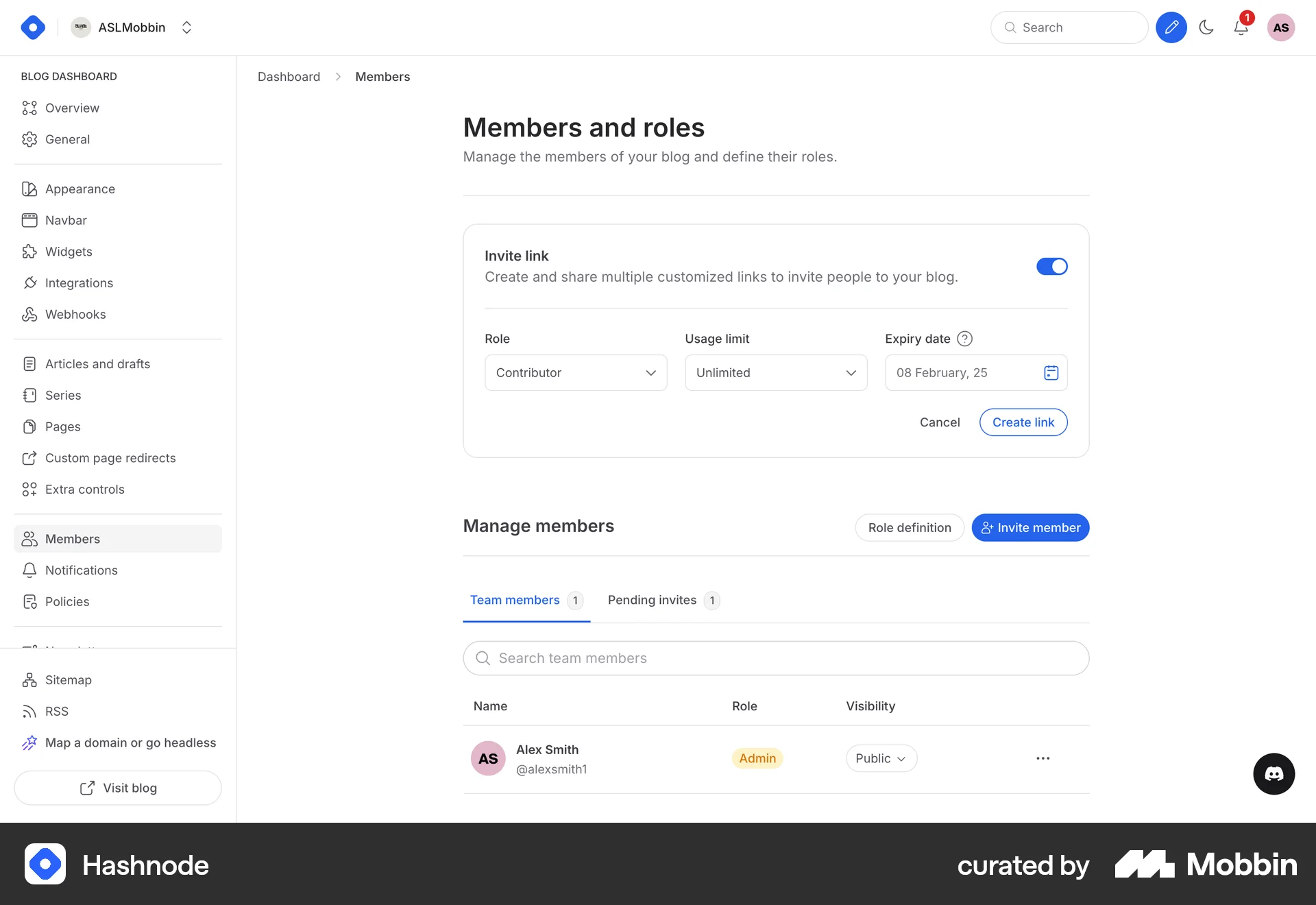Disable the Invite link toggle
This screenshot has width=1316, height=905.
pos(1052,266)
